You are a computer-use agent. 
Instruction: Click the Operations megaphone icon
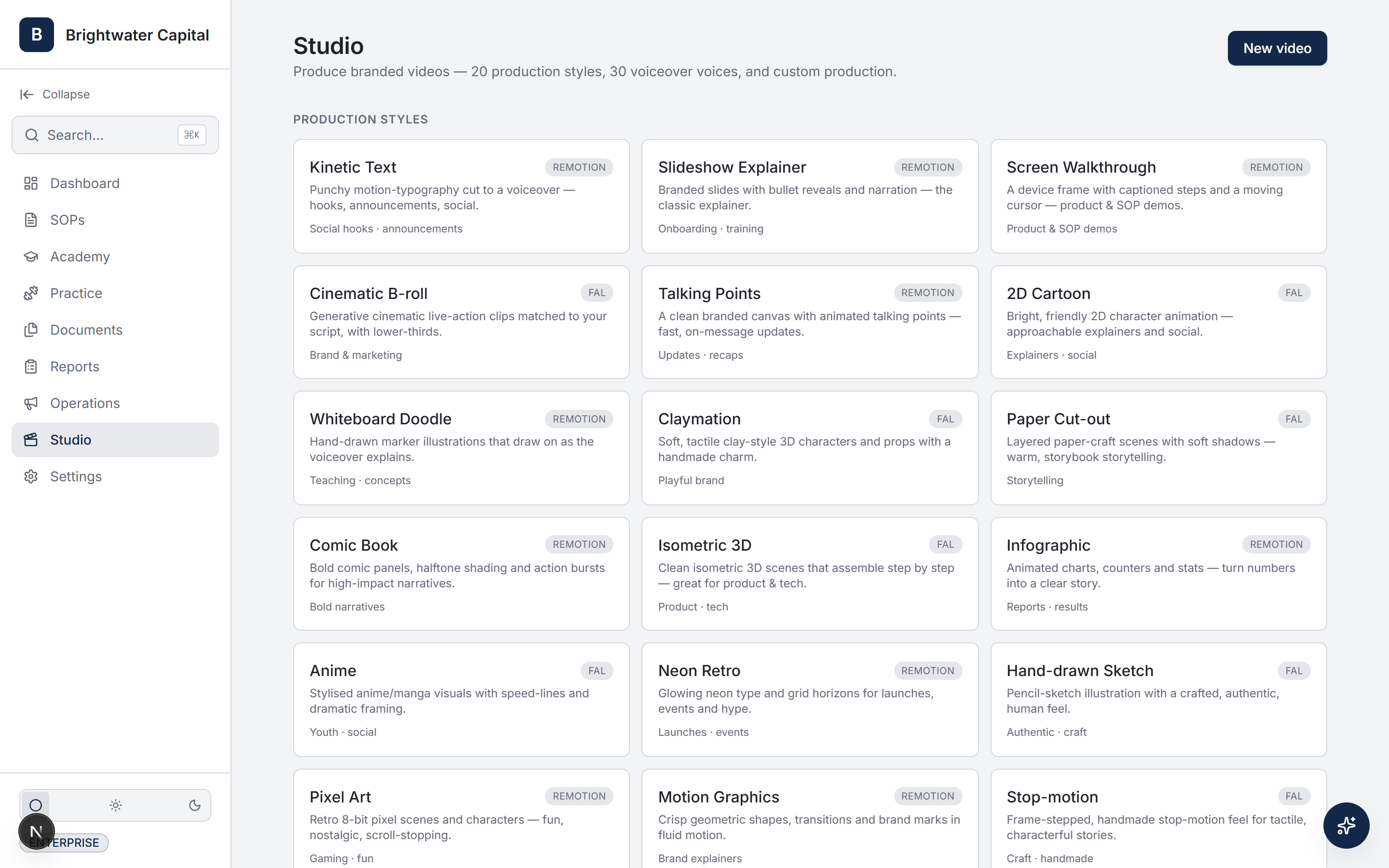[31, 403]
